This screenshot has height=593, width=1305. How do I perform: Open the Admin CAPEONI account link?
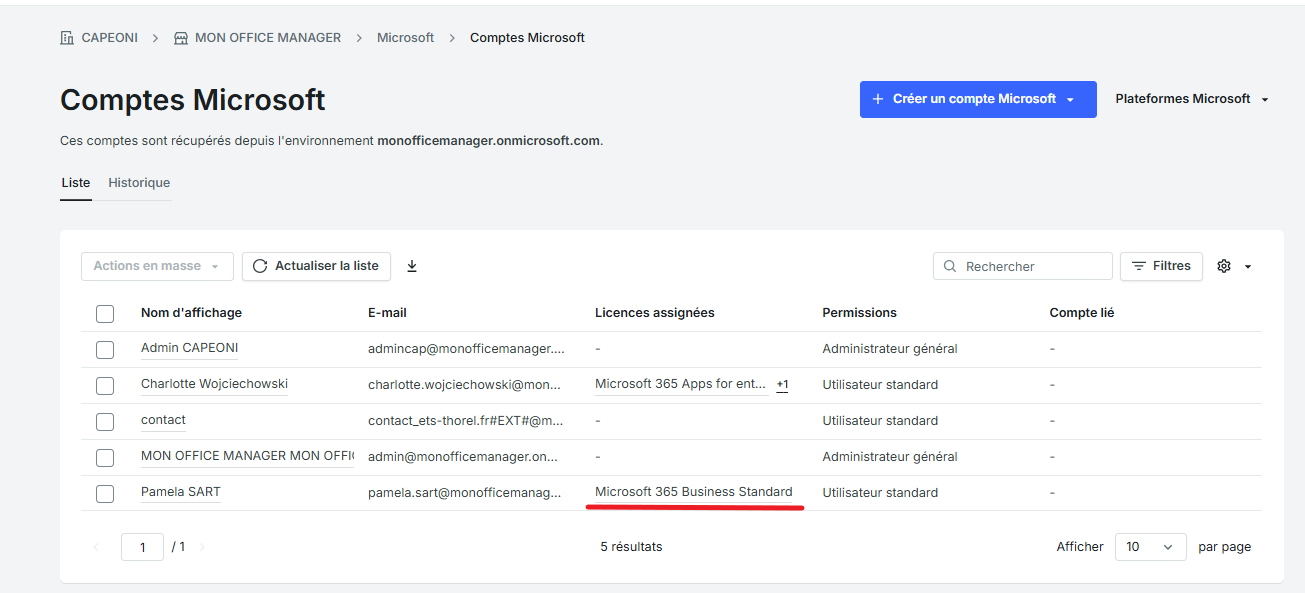189,348
